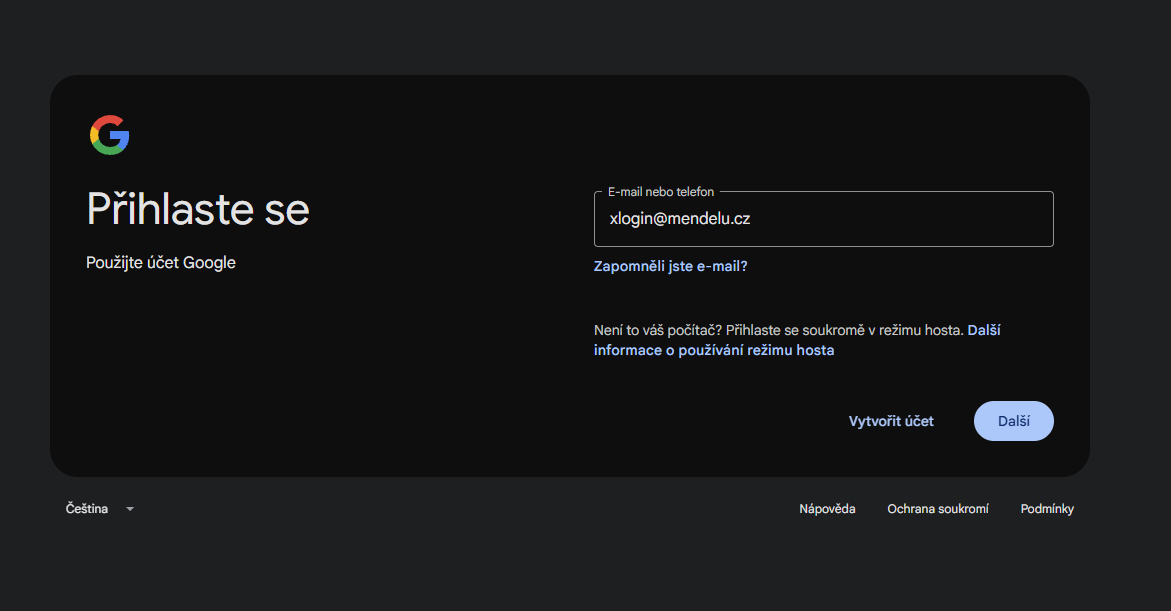Click the word Další starting the guest link
Screen dimensions: 1171x611
coord(984,330)
